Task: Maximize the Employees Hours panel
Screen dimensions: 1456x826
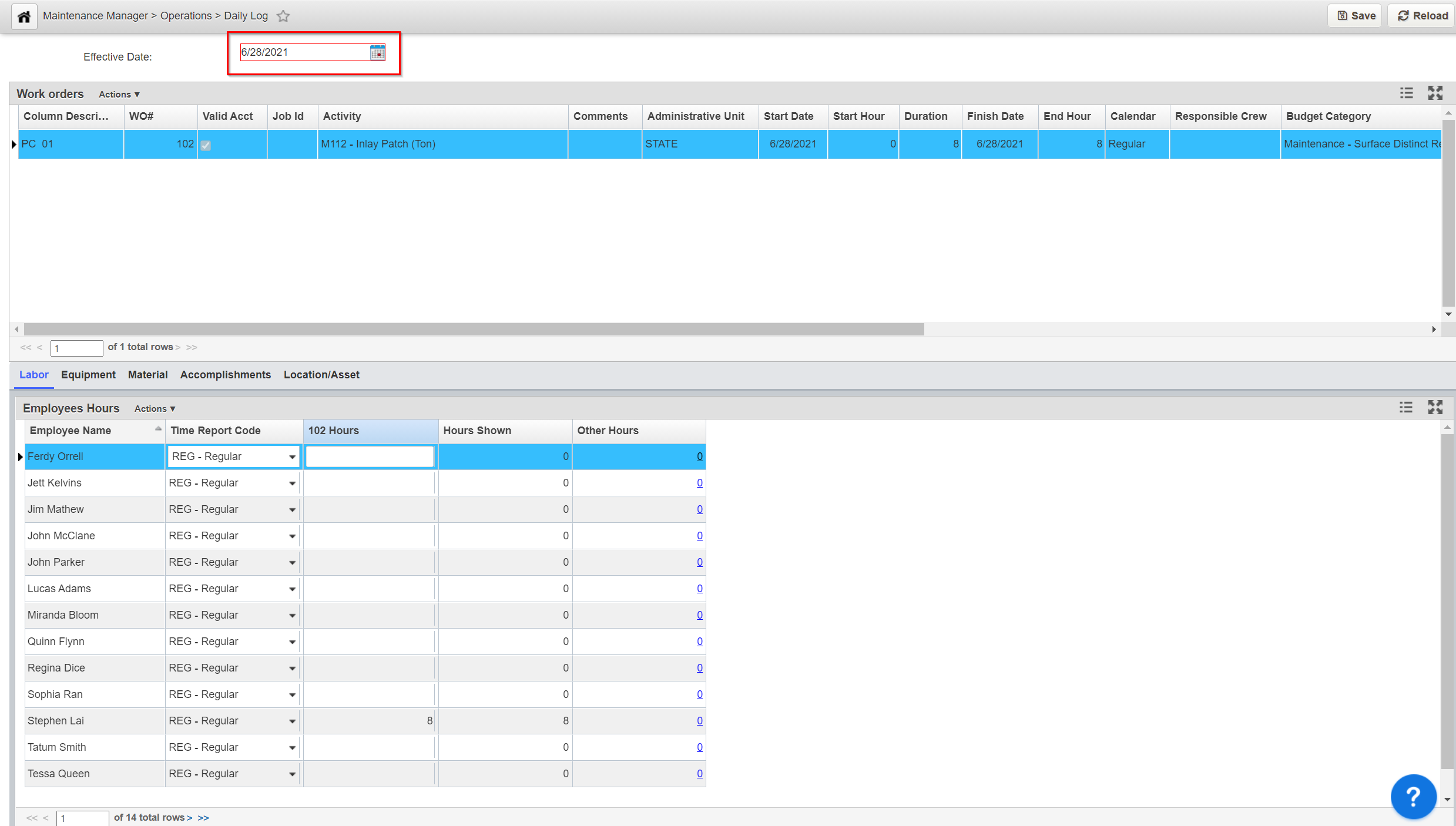Action: [x=1435, y=408]
